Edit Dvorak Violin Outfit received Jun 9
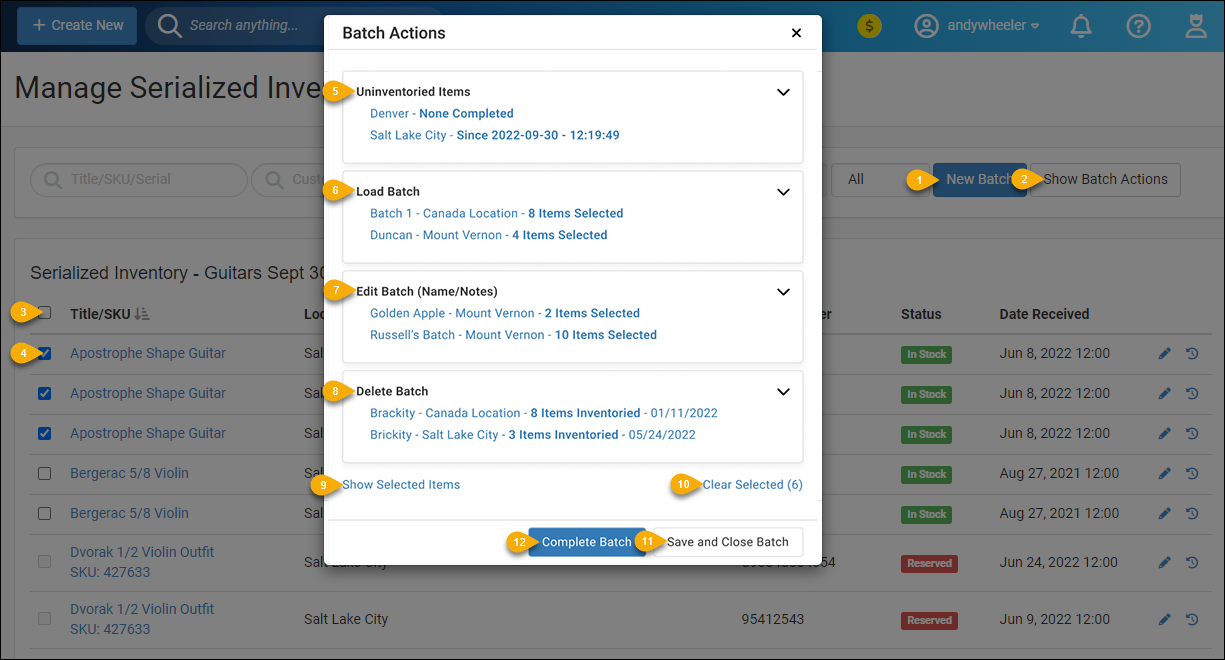This screenshot has height=660, width=1225. pyautogui.click(x=1164, y=620)
